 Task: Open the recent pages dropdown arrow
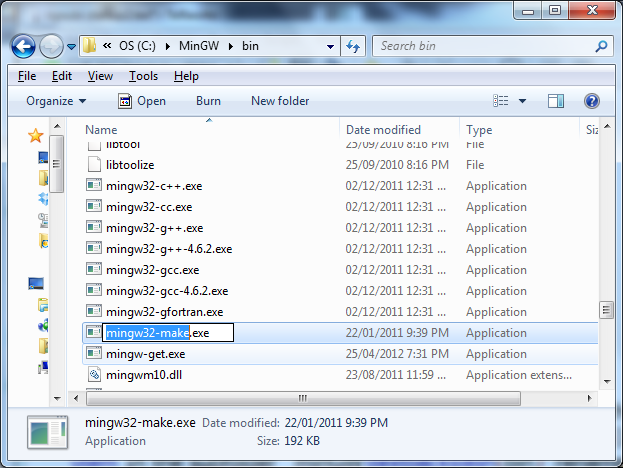point(72,47)
